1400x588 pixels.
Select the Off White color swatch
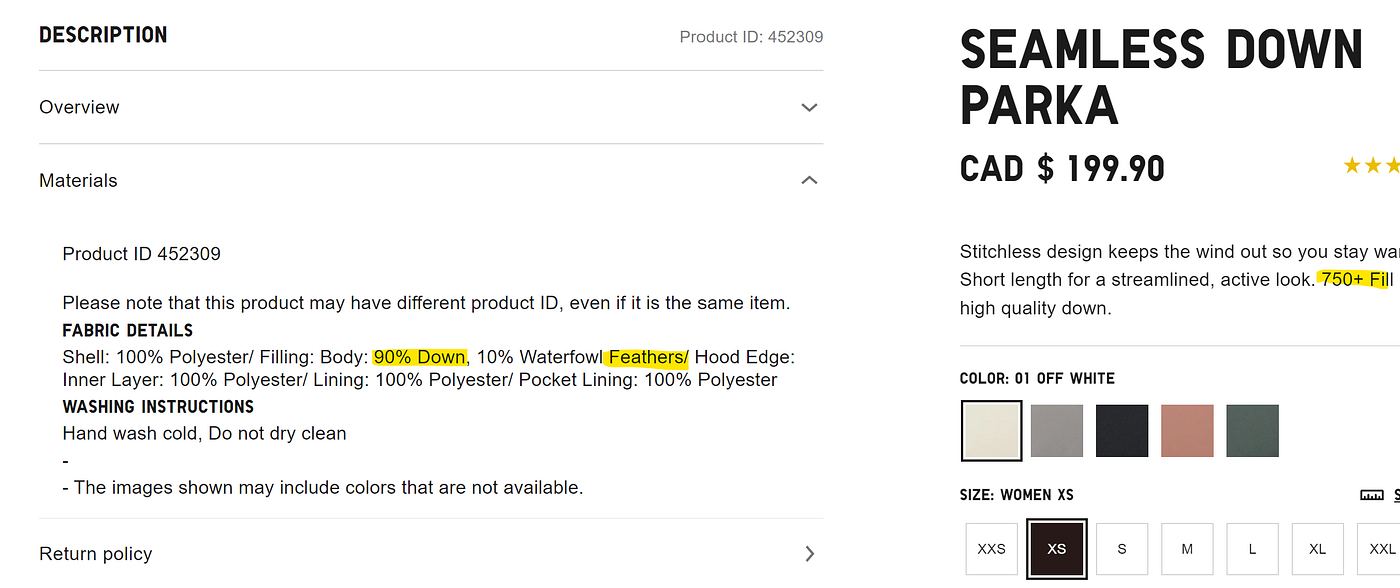[992, 431]
